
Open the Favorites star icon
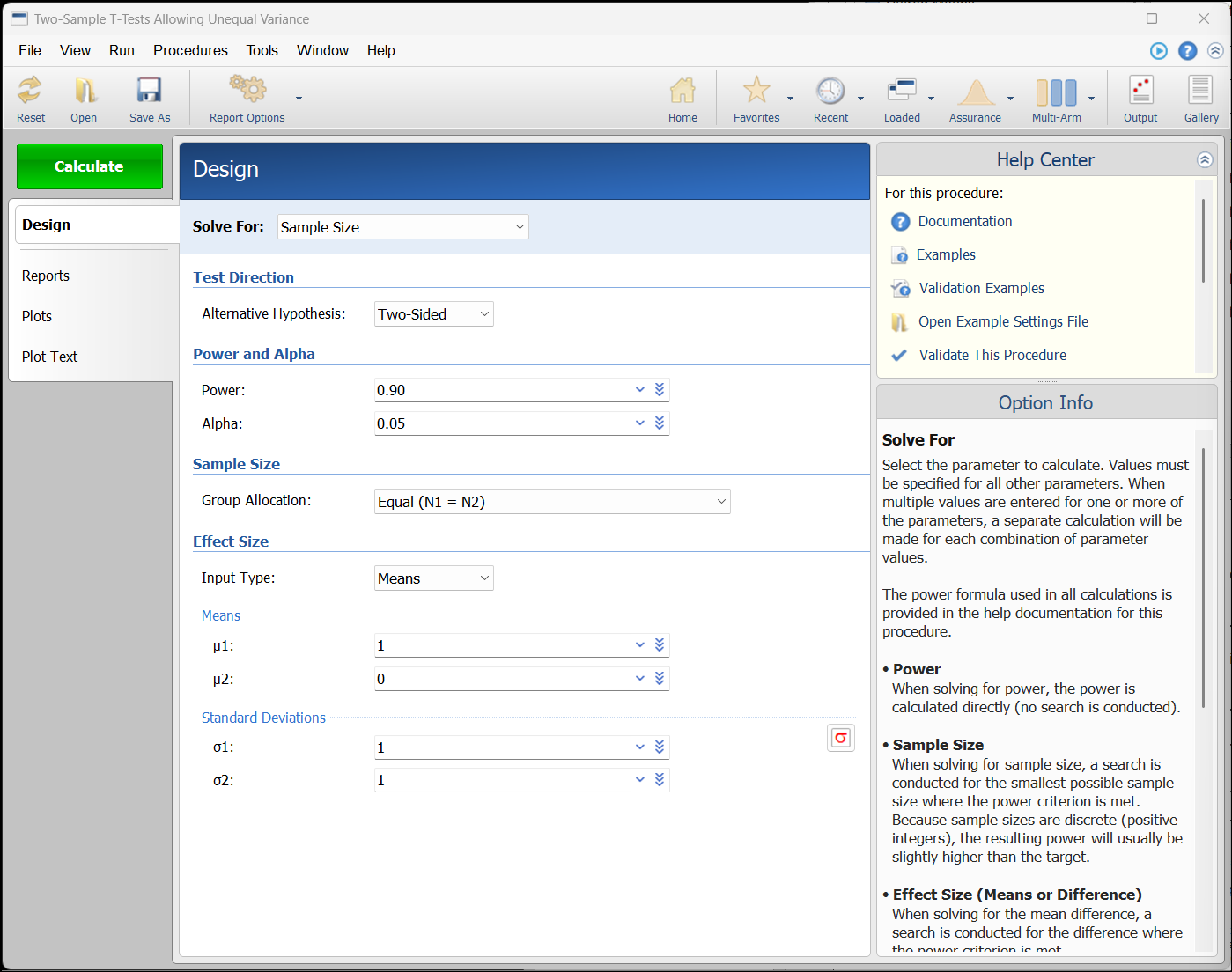(x=756, y=91)
